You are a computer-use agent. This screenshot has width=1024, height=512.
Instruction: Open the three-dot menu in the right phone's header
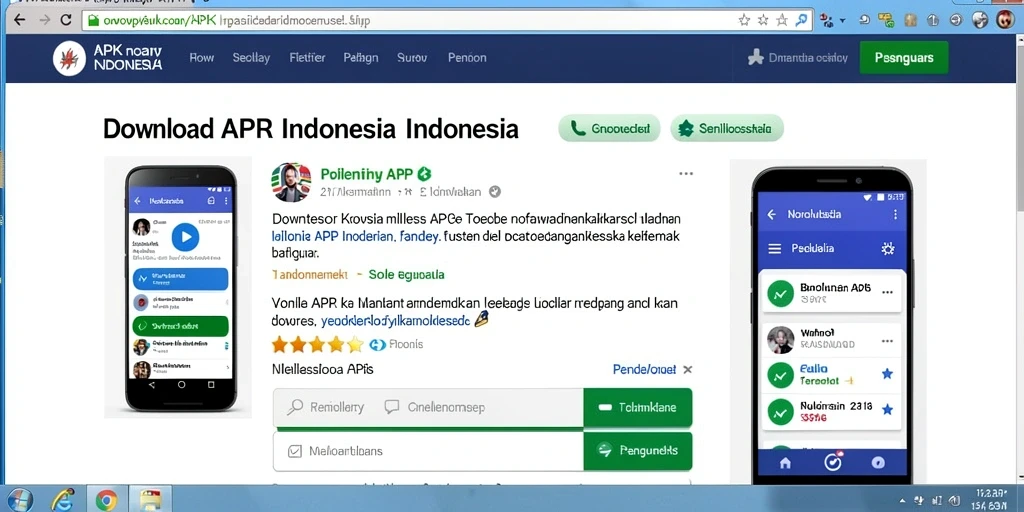pos(895,214)
